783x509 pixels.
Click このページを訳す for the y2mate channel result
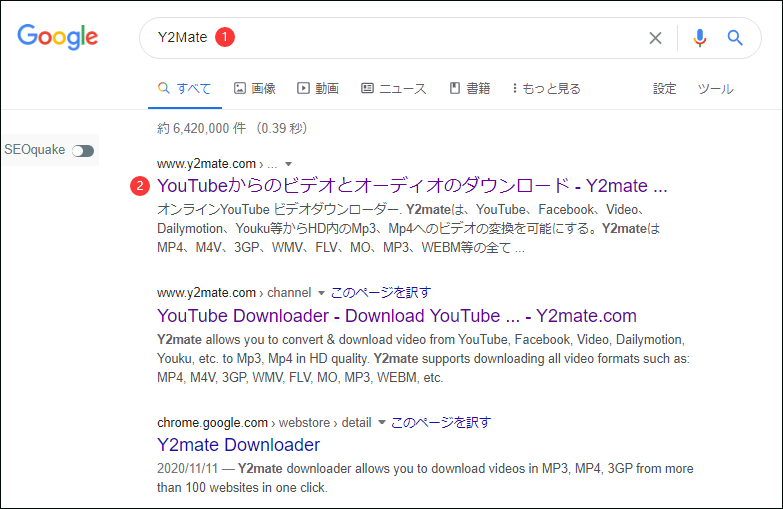[x=381, y=293]
